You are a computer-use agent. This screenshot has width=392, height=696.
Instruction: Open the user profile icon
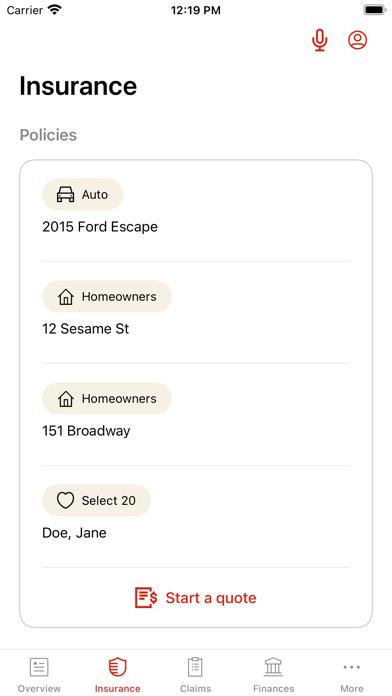tap(357, 40)
